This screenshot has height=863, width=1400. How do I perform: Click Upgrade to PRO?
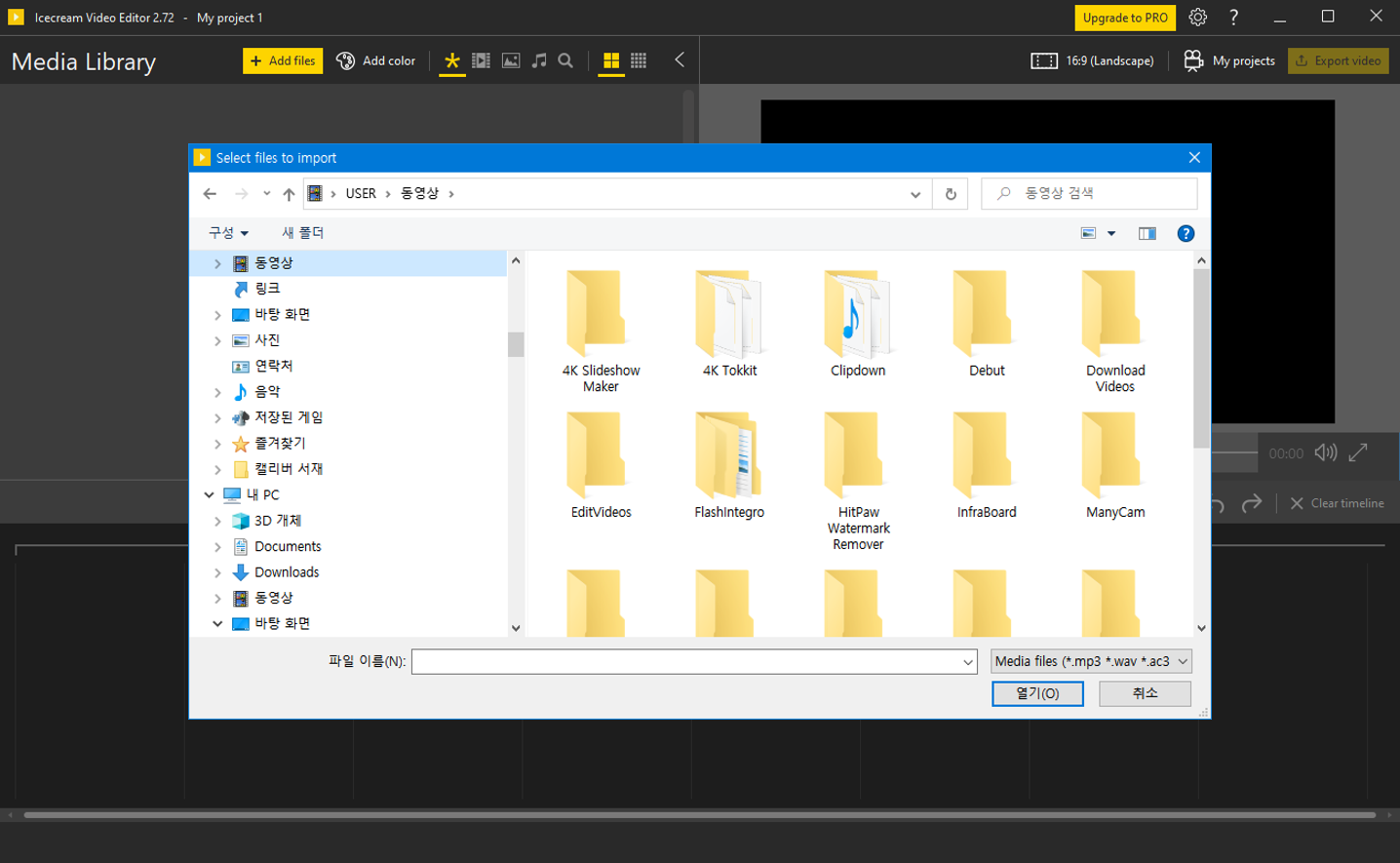[x=1125, y=18]
